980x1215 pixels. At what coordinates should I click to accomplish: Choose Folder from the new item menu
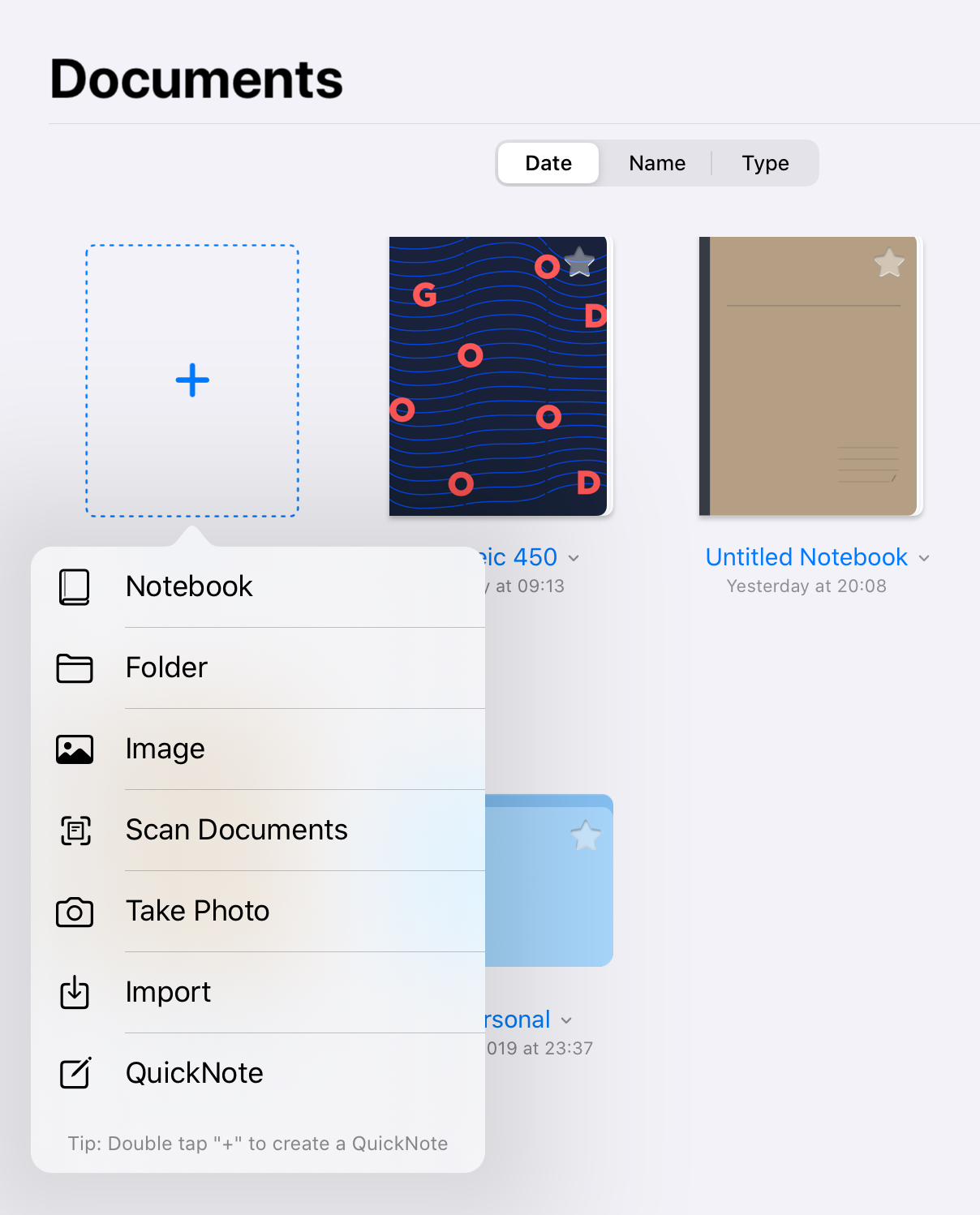258,668
